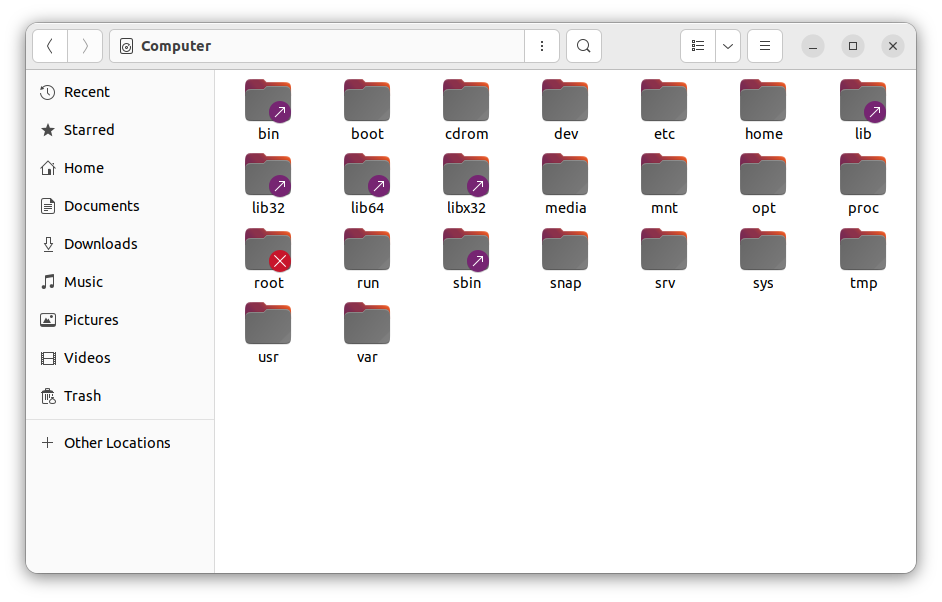Screen dimensions: 942x602
Task: Open Pictures in the sidebar
Action: [x=120, y=320]
